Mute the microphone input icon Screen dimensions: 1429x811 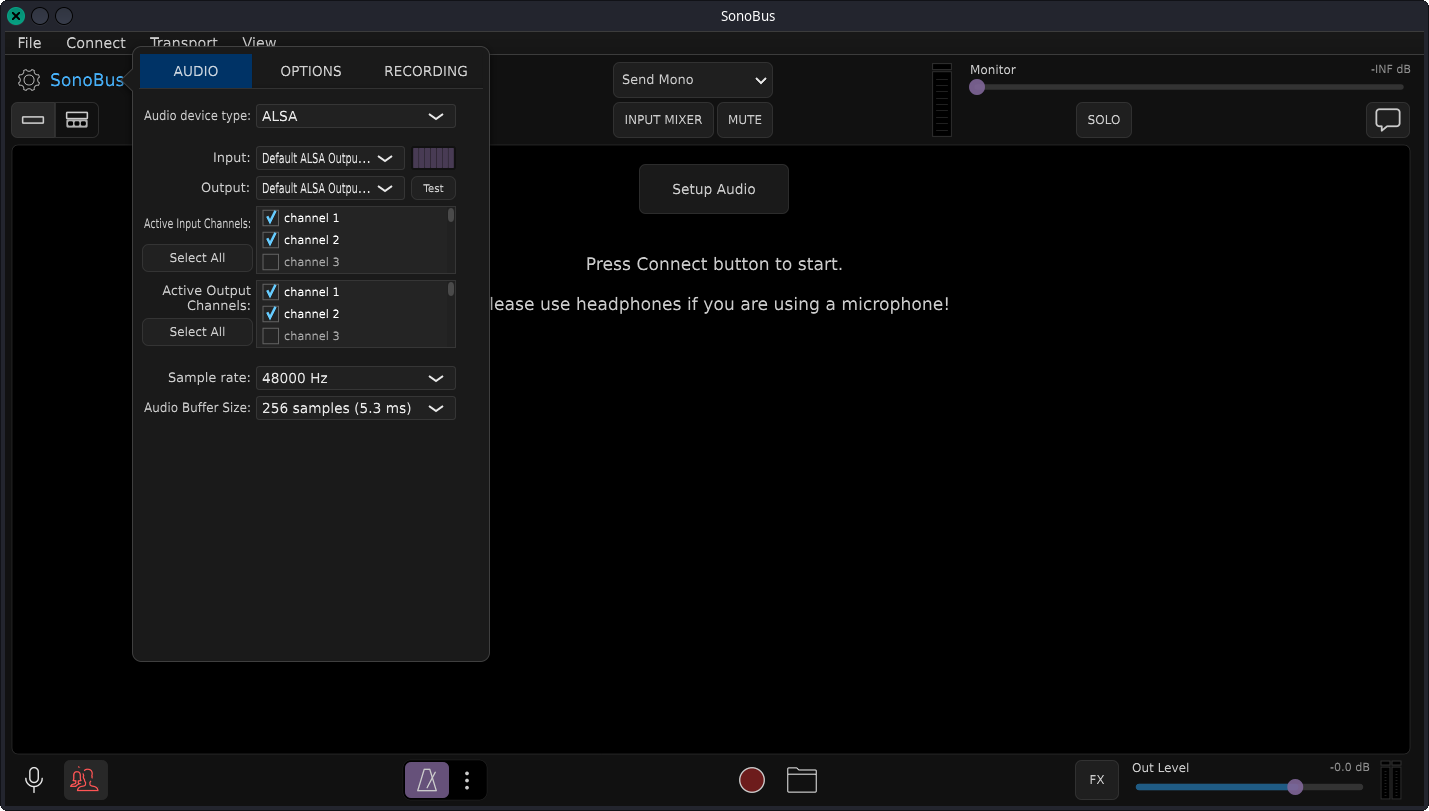[x=34, y=780]
